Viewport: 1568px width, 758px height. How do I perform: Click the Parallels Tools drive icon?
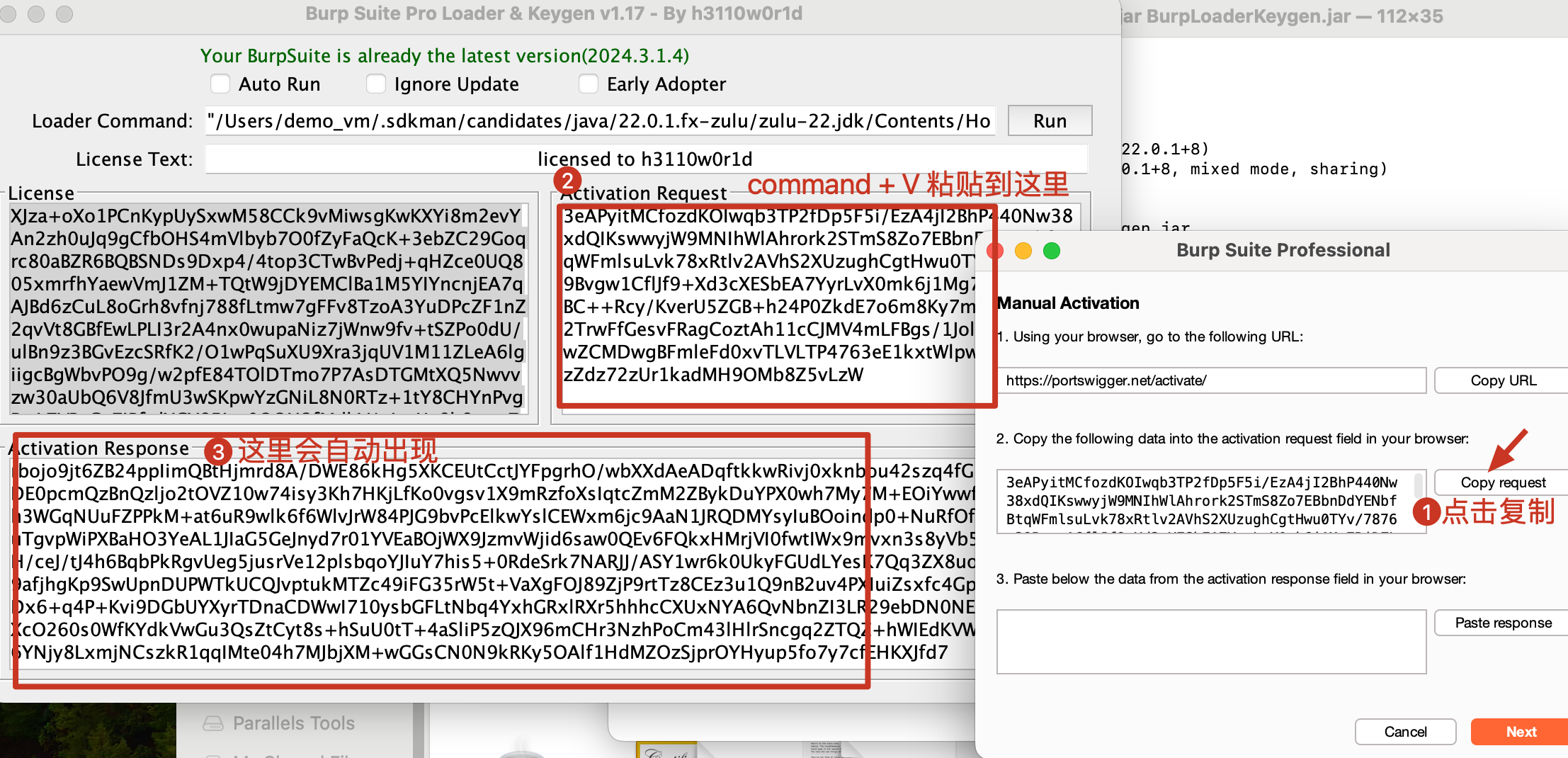coord(212,723)
